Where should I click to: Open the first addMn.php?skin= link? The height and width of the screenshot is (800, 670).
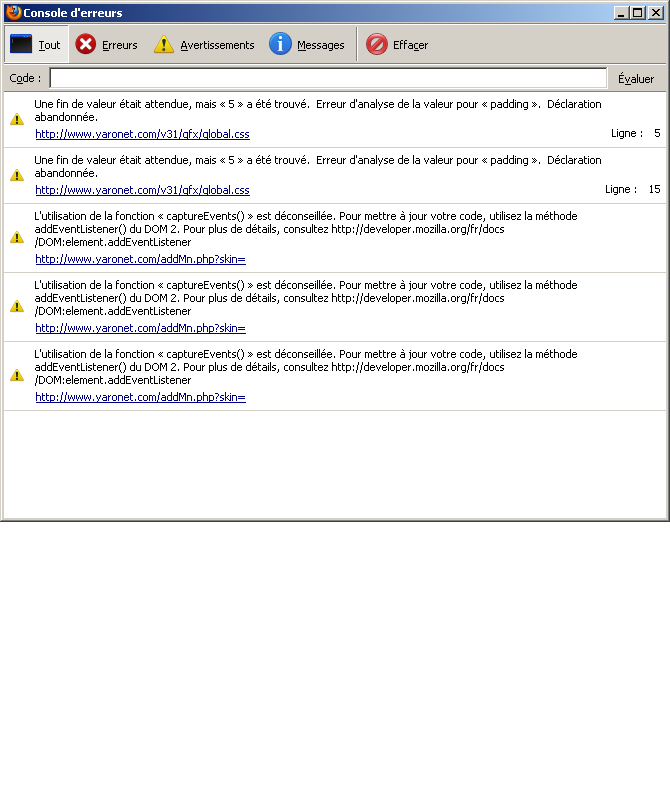140,259
